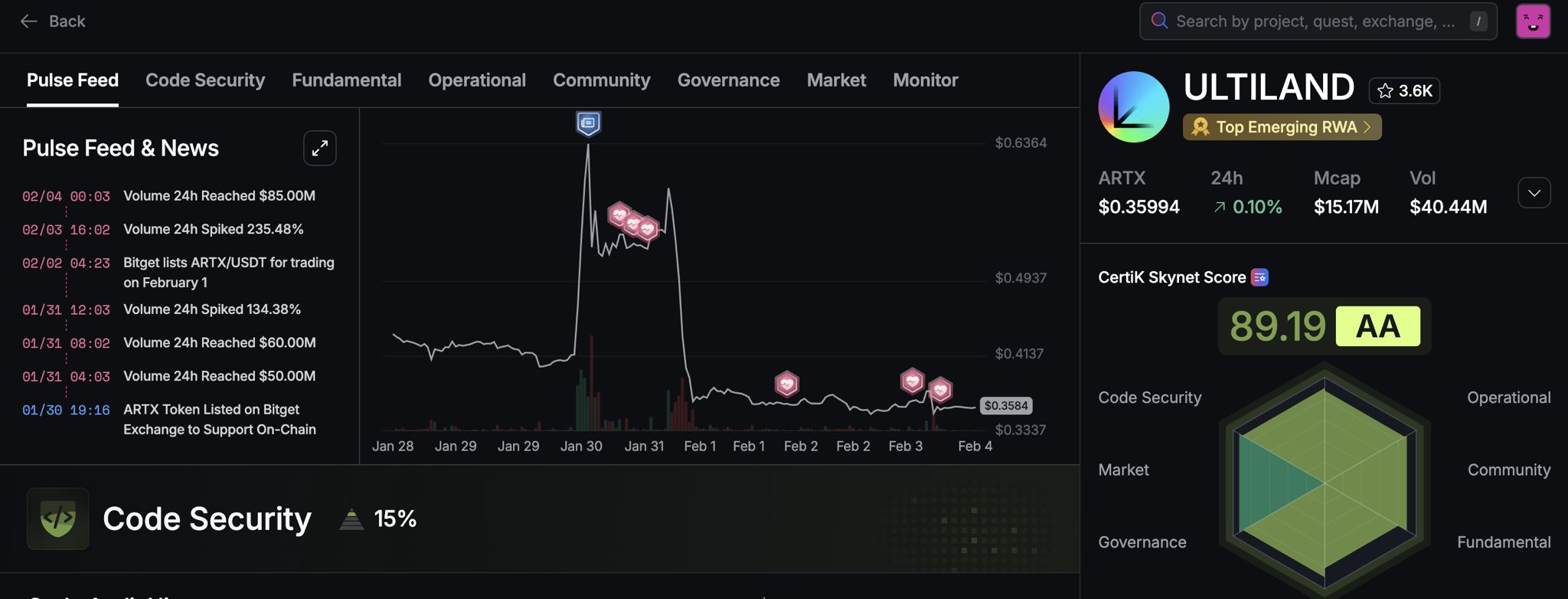Image resolution: width=1568 pixels, height=599 pixels.
Task: Open the 'Volume 24h Reached $50.00M' news item
Action: (x=220, y=376)
